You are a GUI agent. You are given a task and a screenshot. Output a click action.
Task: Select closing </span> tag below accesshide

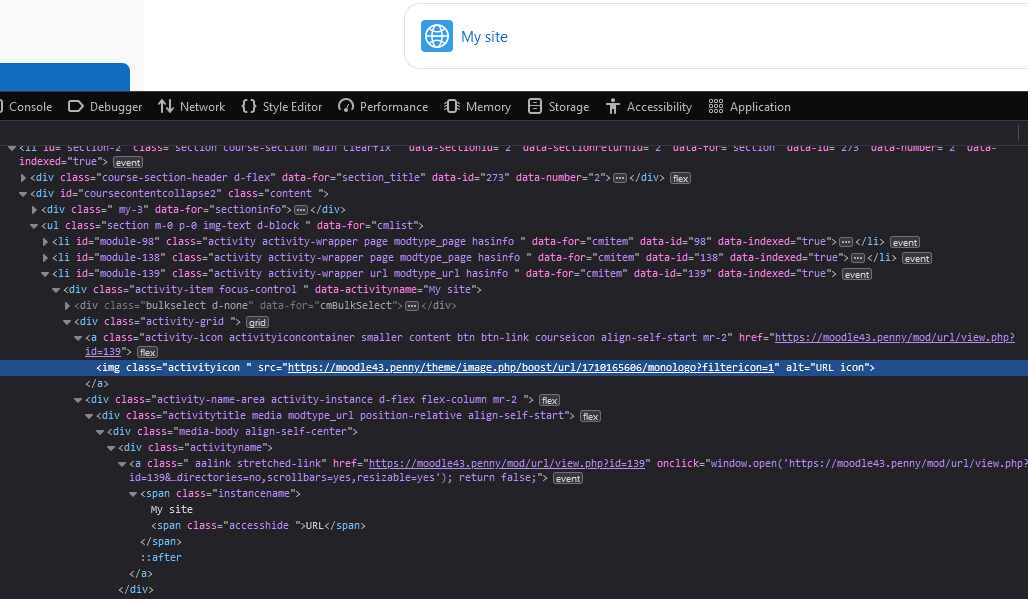coord(161,542)
